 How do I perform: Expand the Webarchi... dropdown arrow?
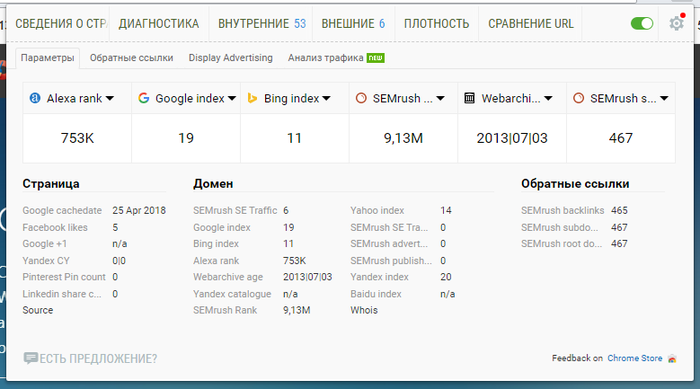click(549, 98)
